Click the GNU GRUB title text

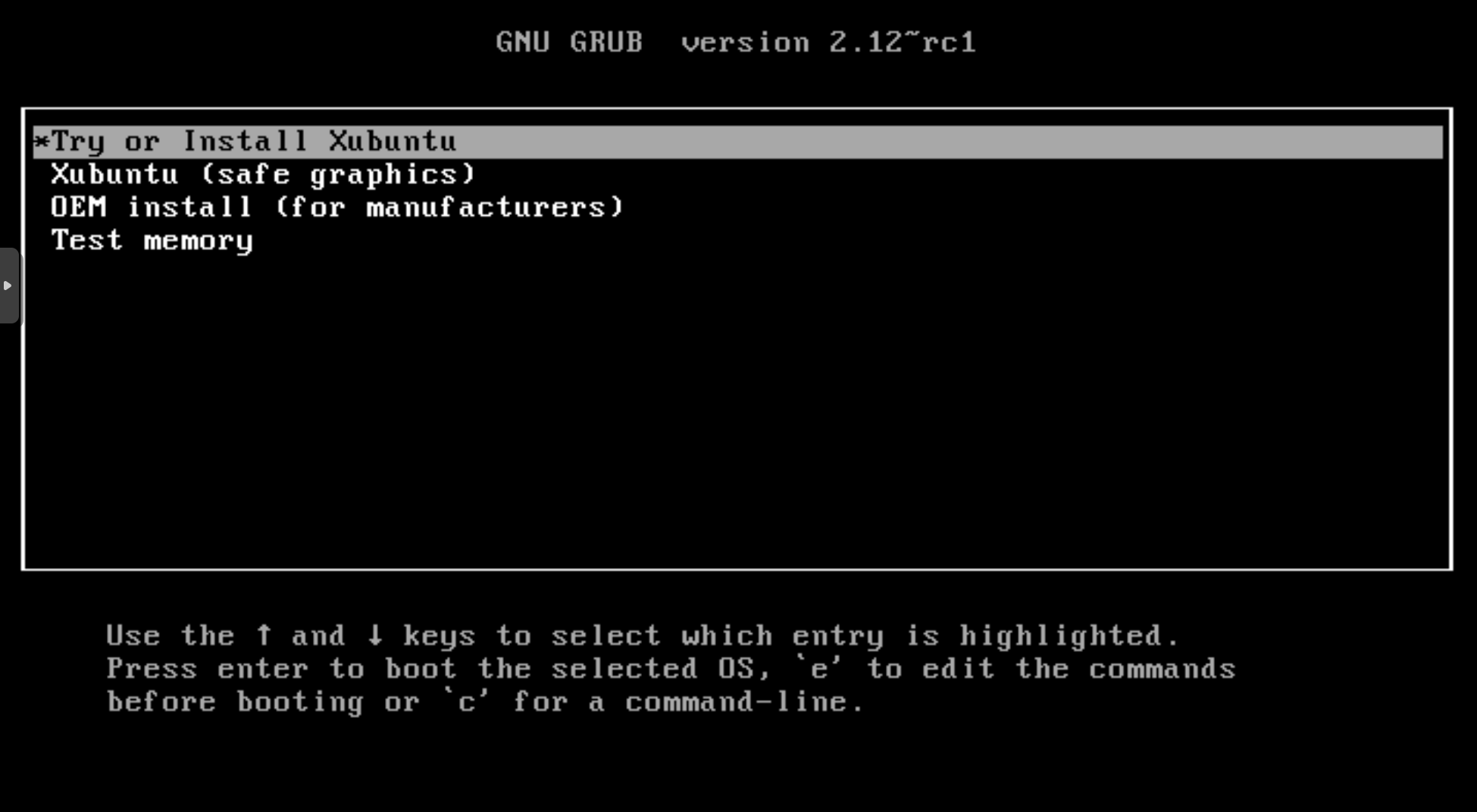click(x=569, y=42)
